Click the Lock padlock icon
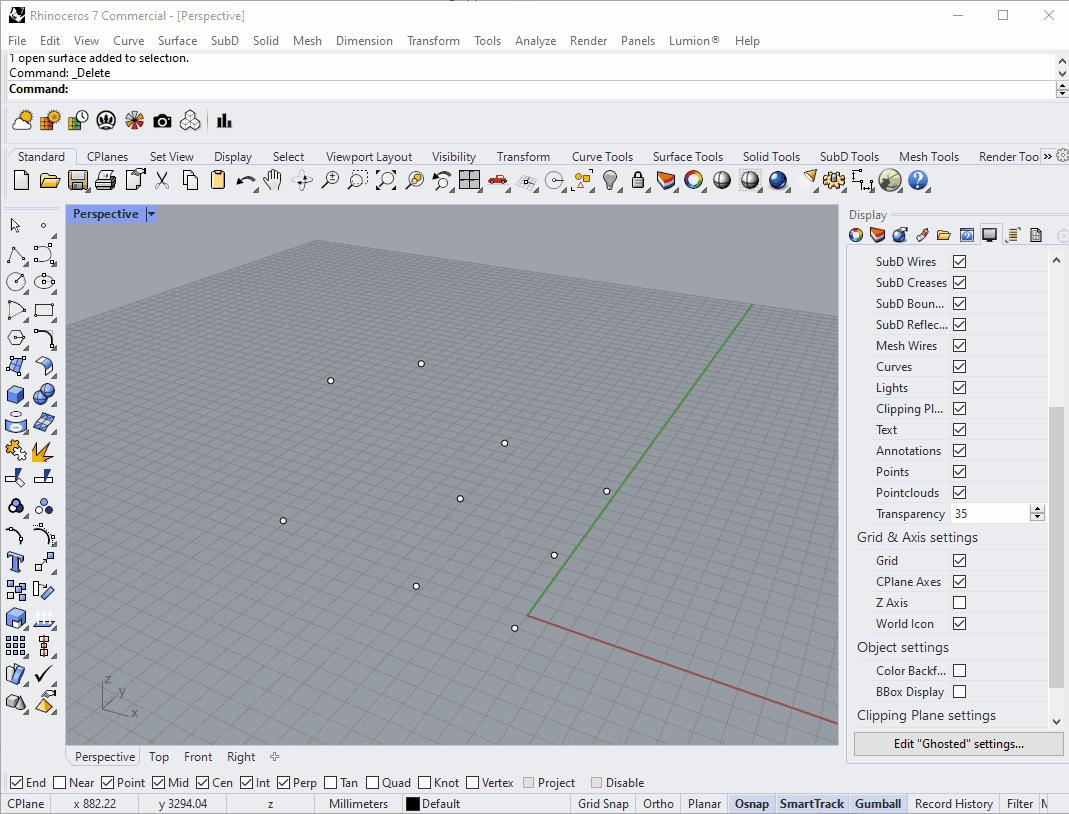Viewport: 1069px width, 814px height. pyautogui.click(x=638, y=181)
